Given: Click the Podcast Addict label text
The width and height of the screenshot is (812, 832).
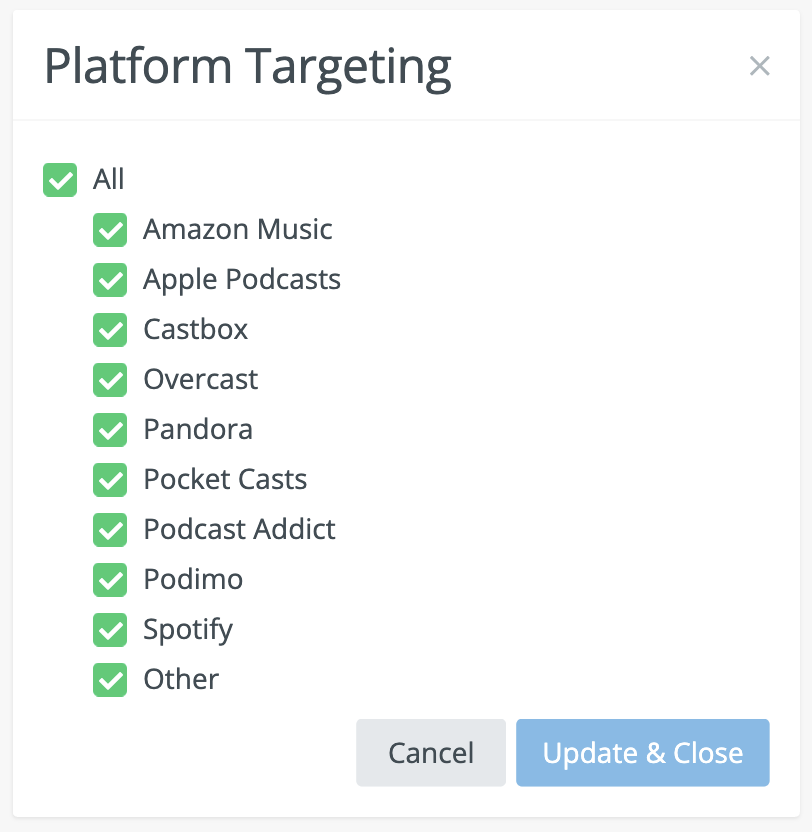Looking at the screenshot, I should tap(240, 530).
